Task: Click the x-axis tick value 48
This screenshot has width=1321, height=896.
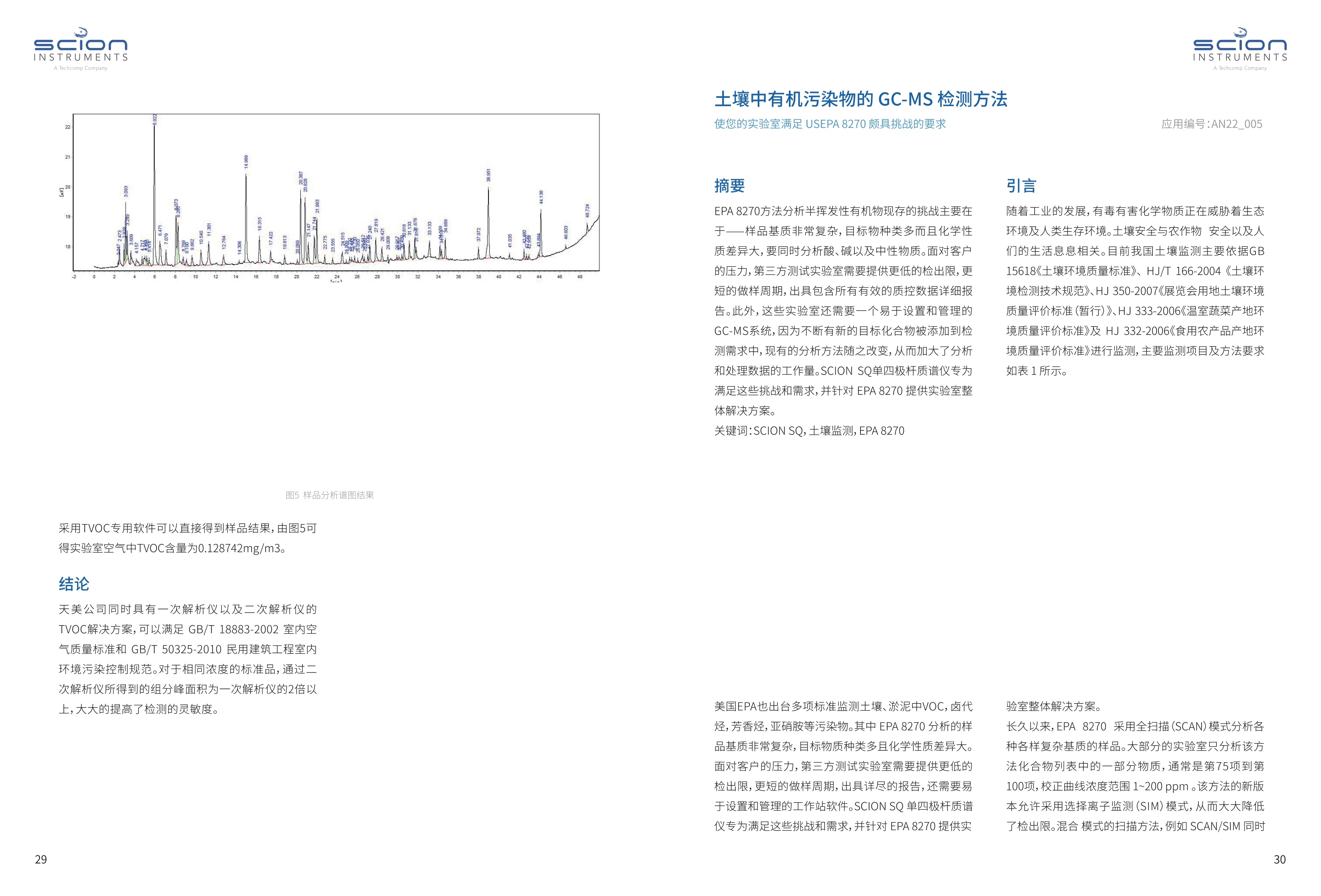Action: point(580,277)
